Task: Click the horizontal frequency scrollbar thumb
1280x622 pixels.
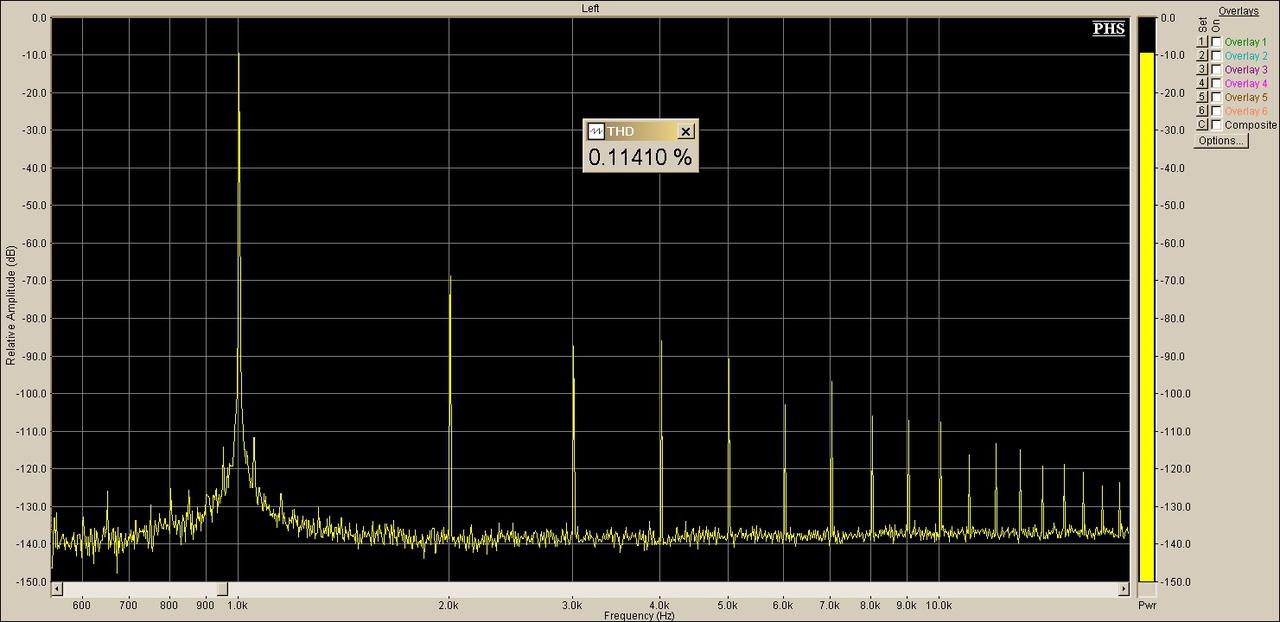Action: click(x=222, y=589)
